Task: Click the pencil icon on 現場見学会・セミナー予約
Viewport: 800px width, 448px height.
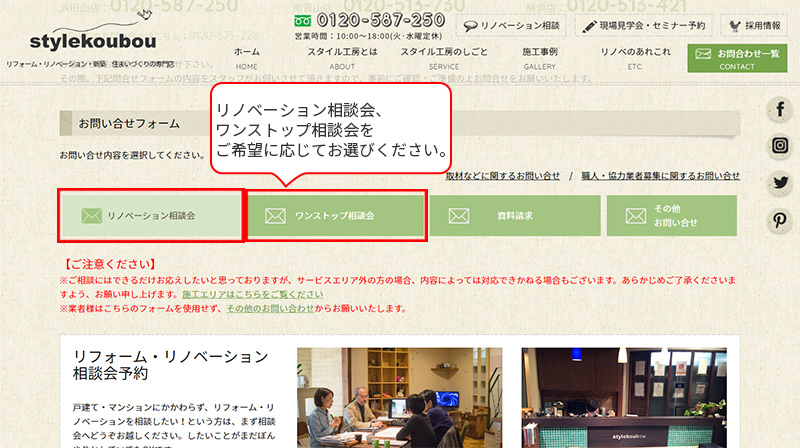Action: [x=589, y=26]
